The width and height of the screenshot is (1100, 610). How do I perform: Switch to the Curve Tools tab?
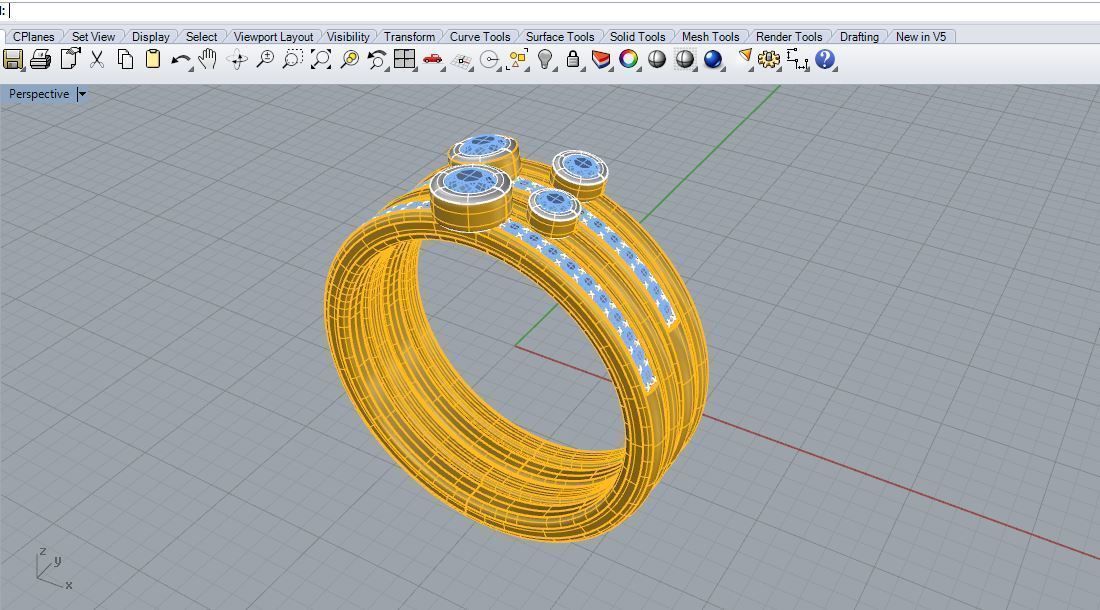tap(480, 36)
